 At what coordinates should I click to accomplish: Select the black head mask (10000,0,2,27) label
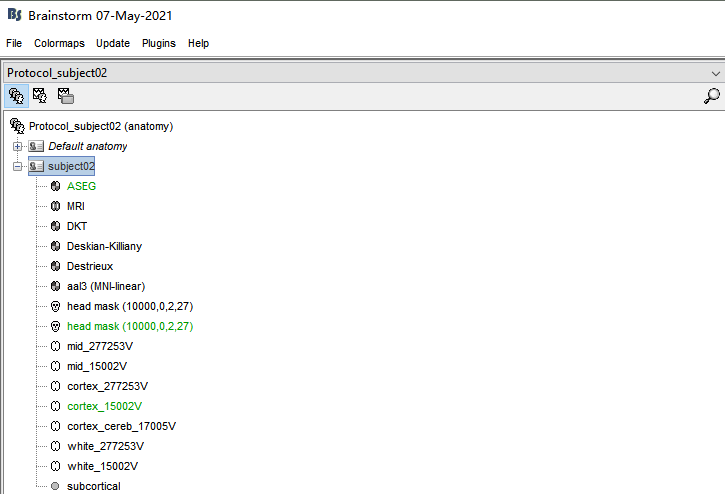click(x=130, y=306)
